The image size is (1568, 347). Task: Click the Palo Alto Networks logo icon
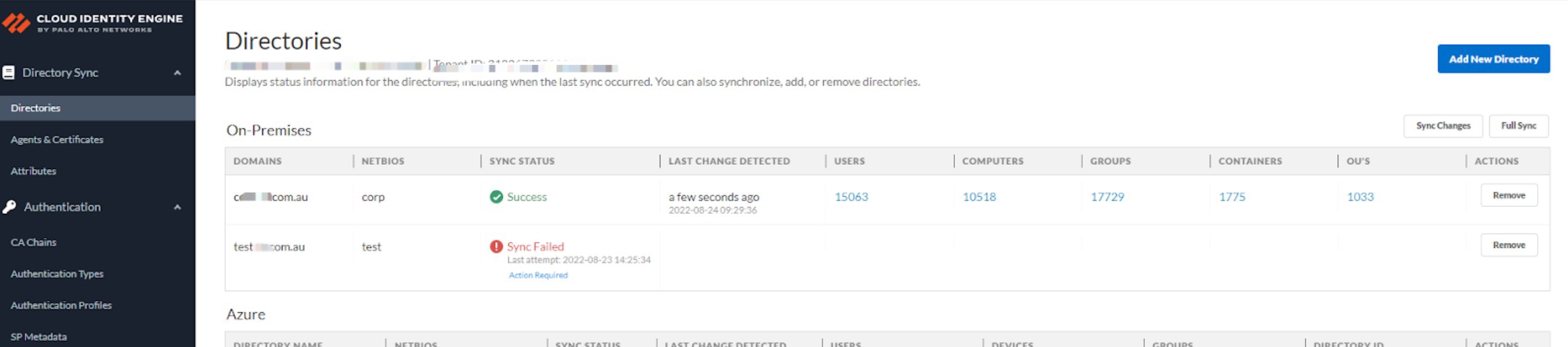(16, 23)
